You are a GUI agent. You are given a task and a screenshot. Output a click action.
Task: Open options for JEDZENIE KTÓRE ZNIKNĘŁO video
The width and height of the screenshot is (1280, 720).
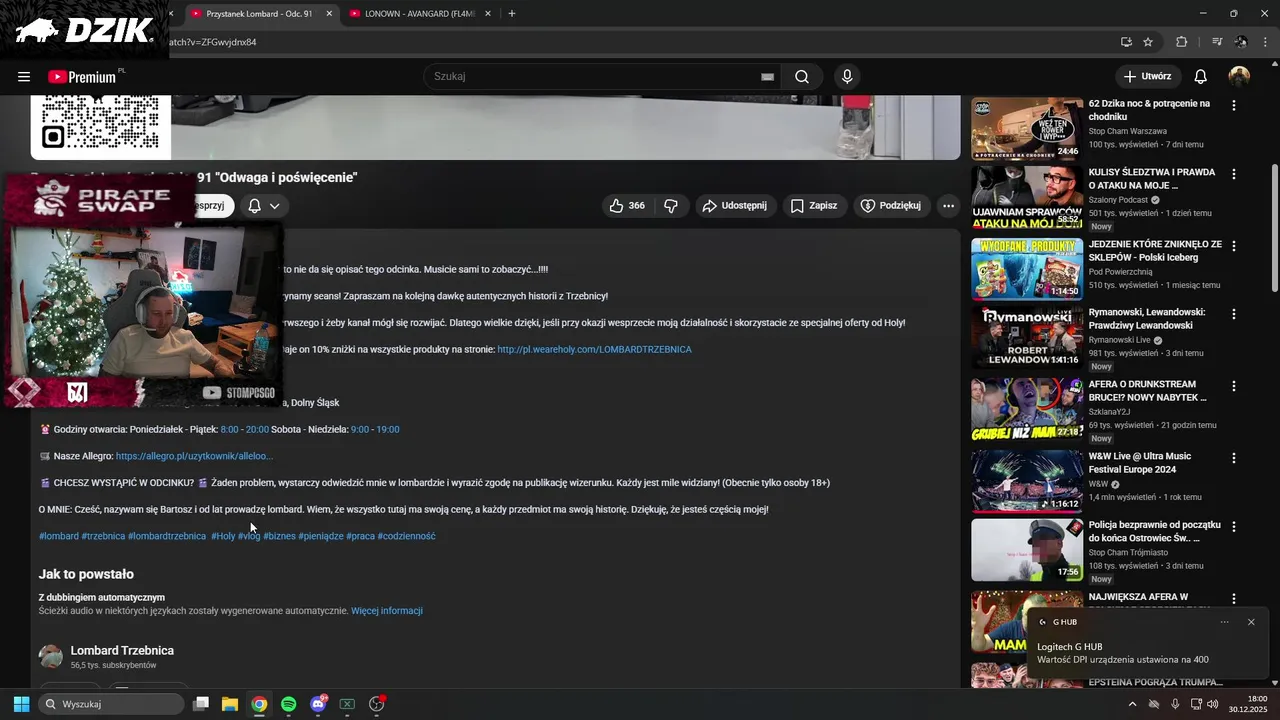click(x=1233, y=246)
